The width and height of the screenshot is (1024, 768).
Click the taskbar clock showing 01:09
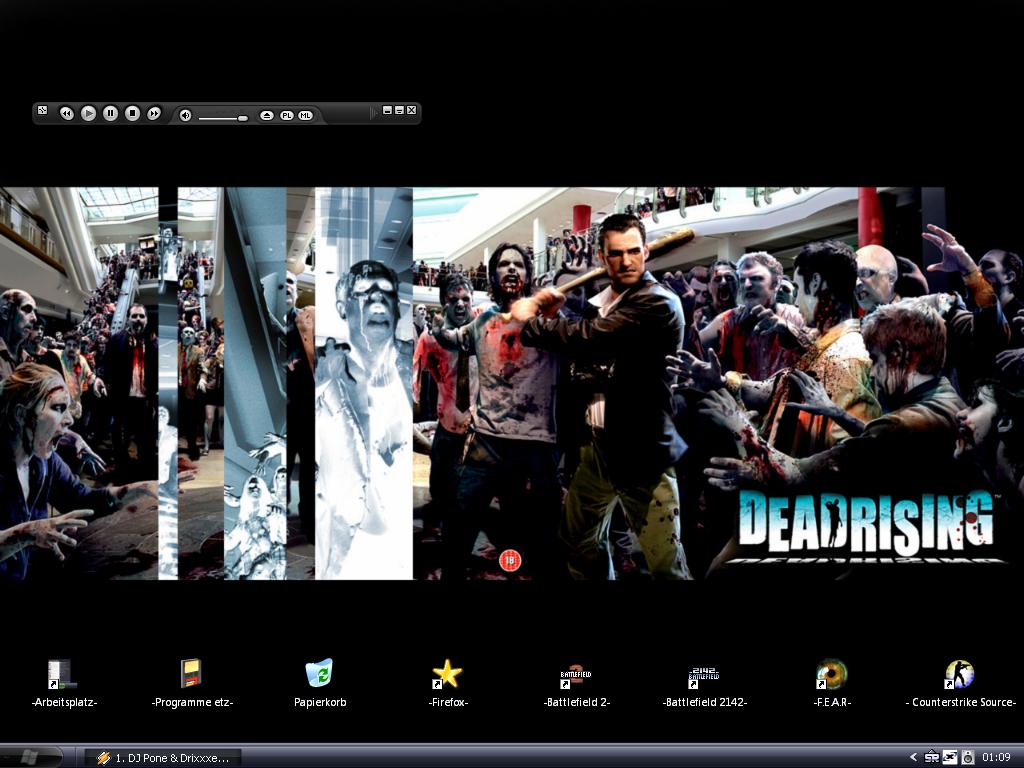pos(997,758)
